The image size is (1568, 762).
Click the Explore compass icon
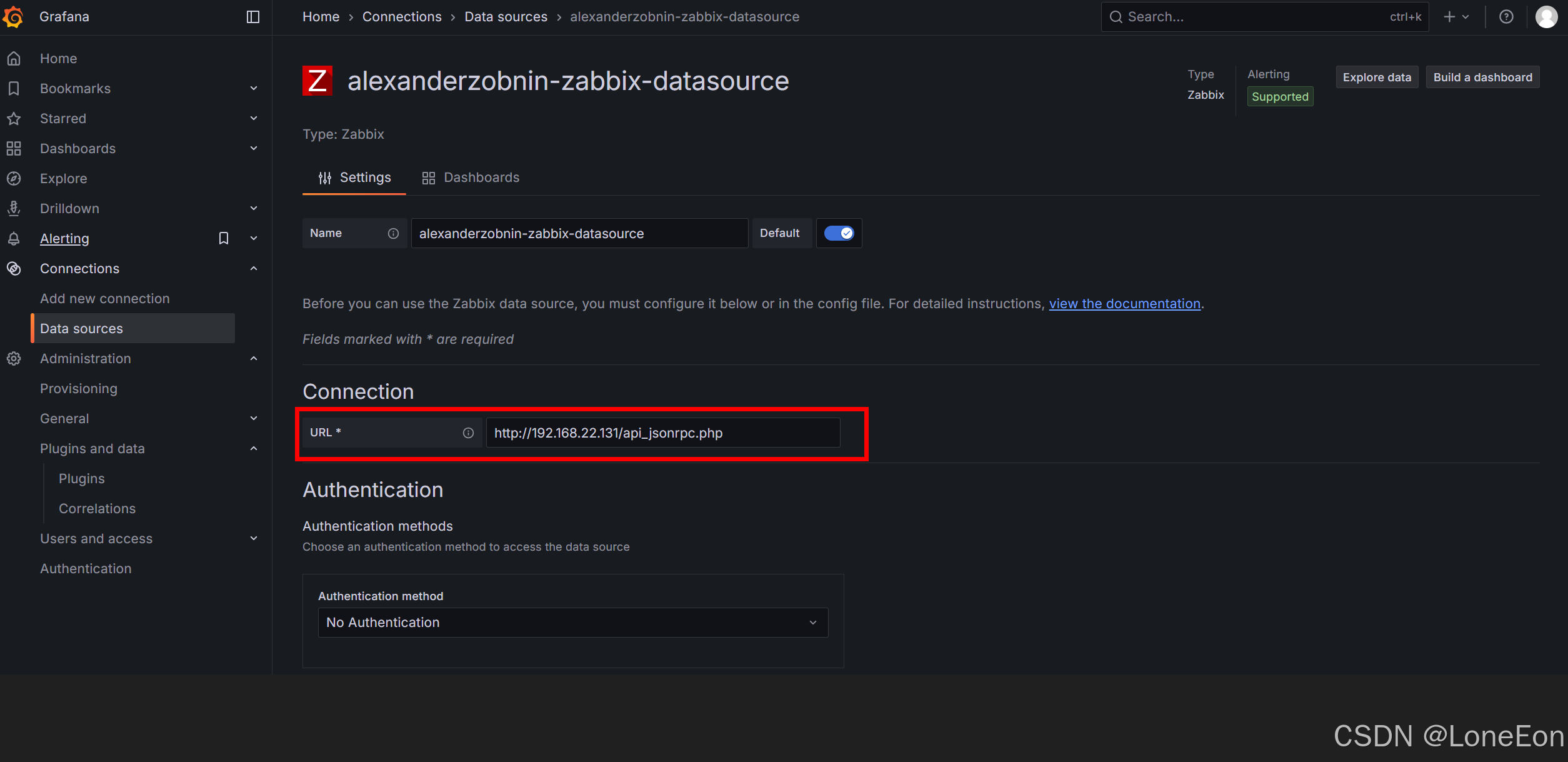[14, 178]
